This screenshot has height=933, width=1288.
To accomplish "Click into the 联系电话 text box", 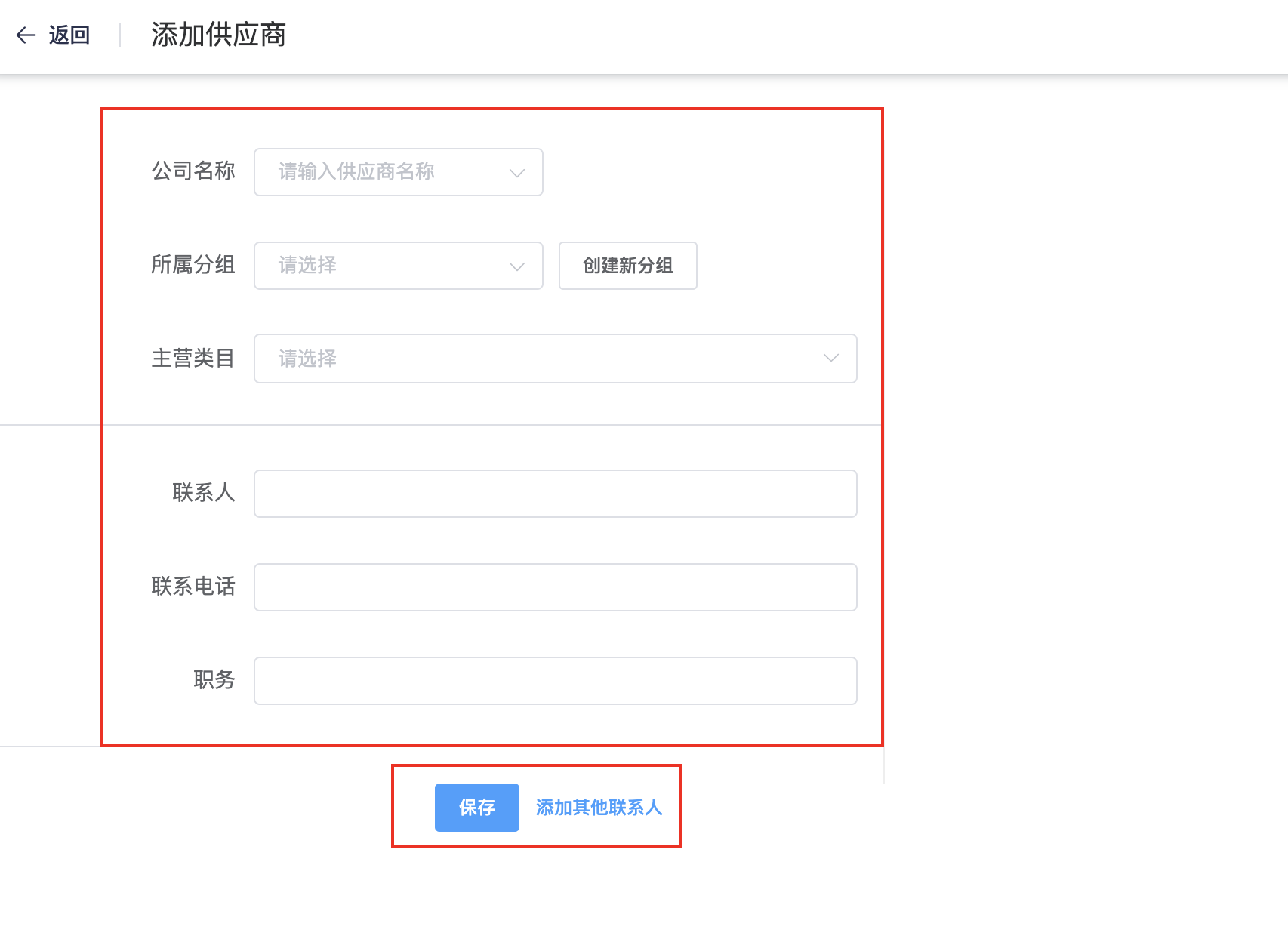I will coord(555,587).
